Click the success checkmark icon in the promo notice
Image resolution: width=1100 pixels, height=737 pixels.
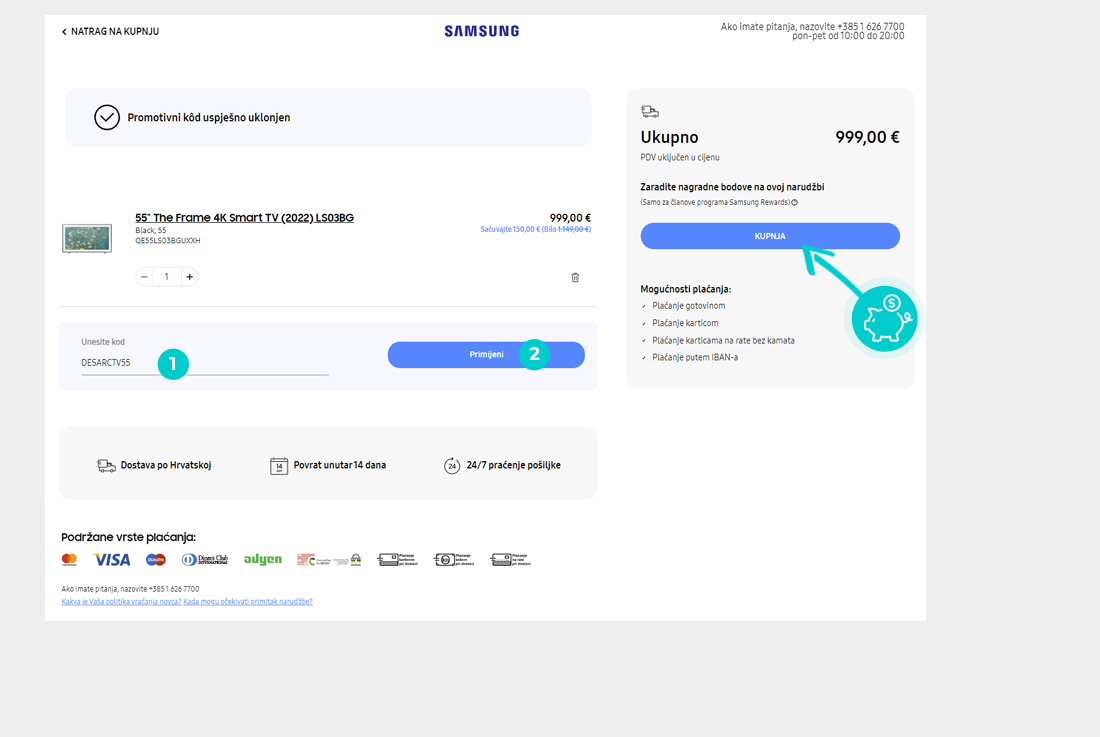click(107, 117)
